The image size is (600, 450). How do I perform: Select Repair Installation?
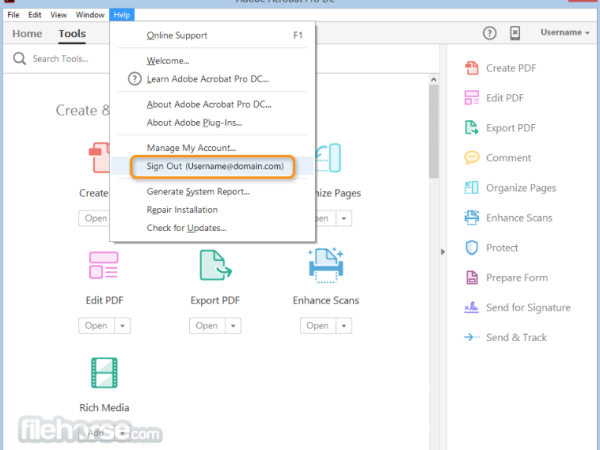pos(212,210)
